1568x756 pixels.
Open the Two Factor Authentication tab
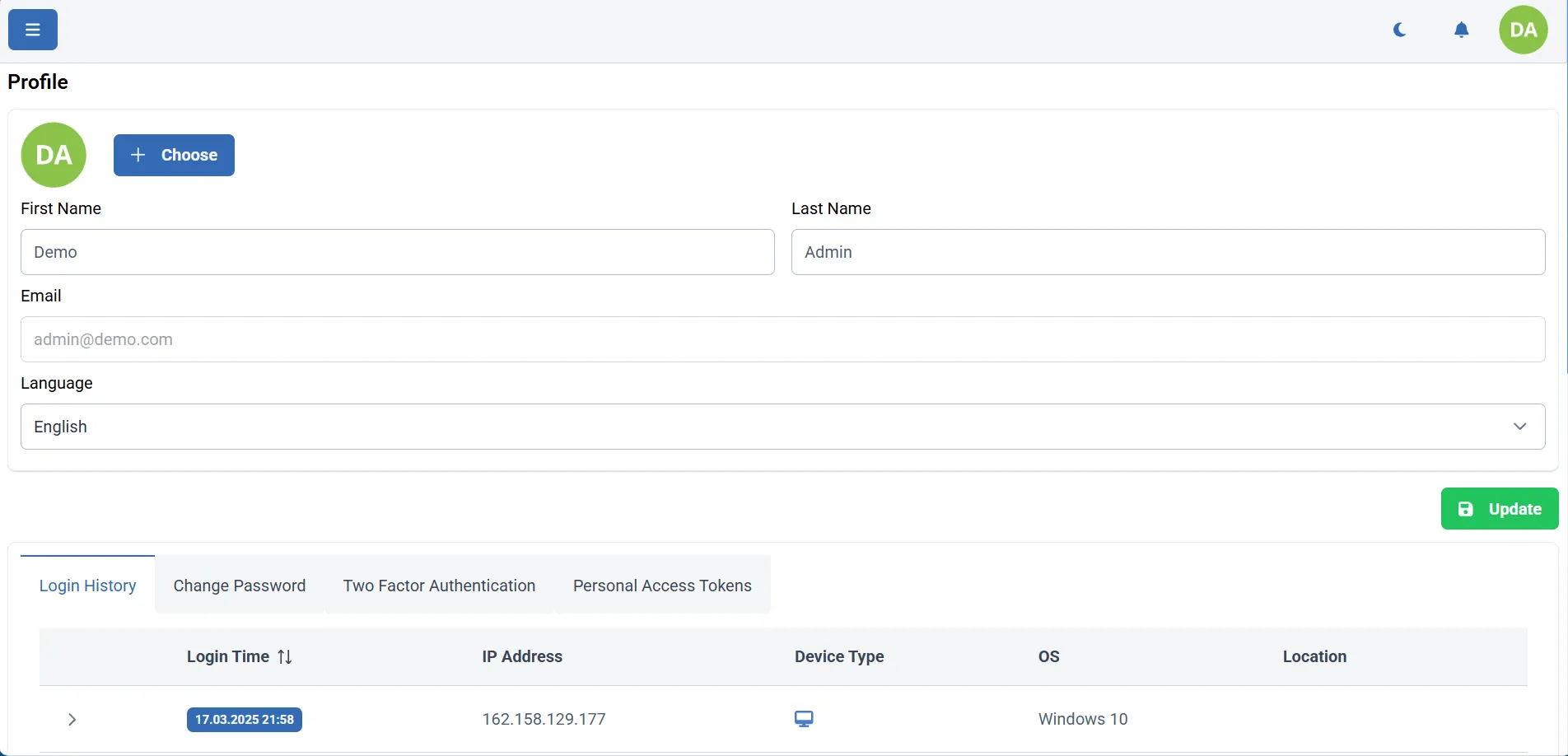point(439,586)
